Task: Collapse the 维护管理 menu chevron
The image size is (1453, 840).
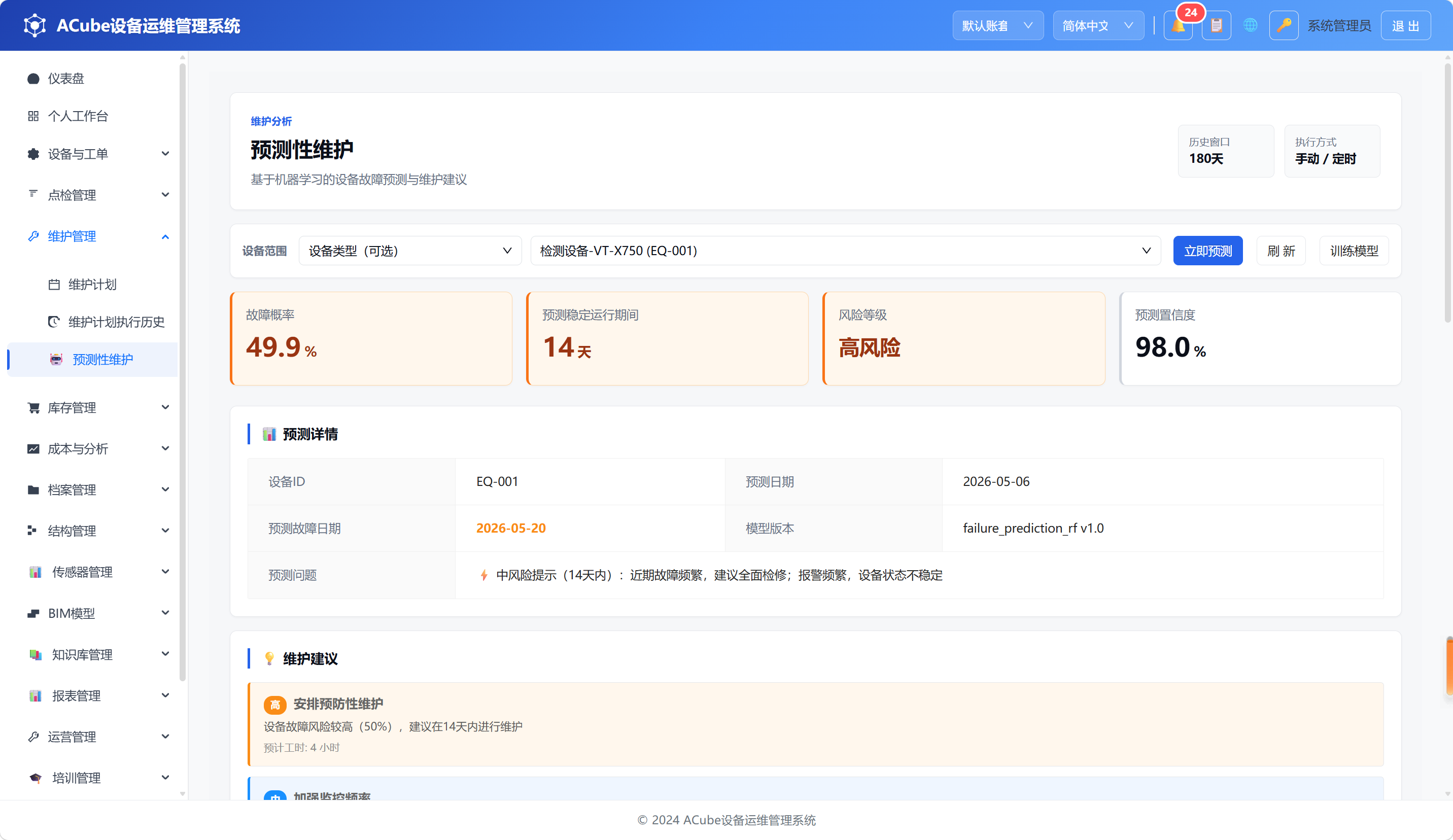Action: (x=165, y=236)
